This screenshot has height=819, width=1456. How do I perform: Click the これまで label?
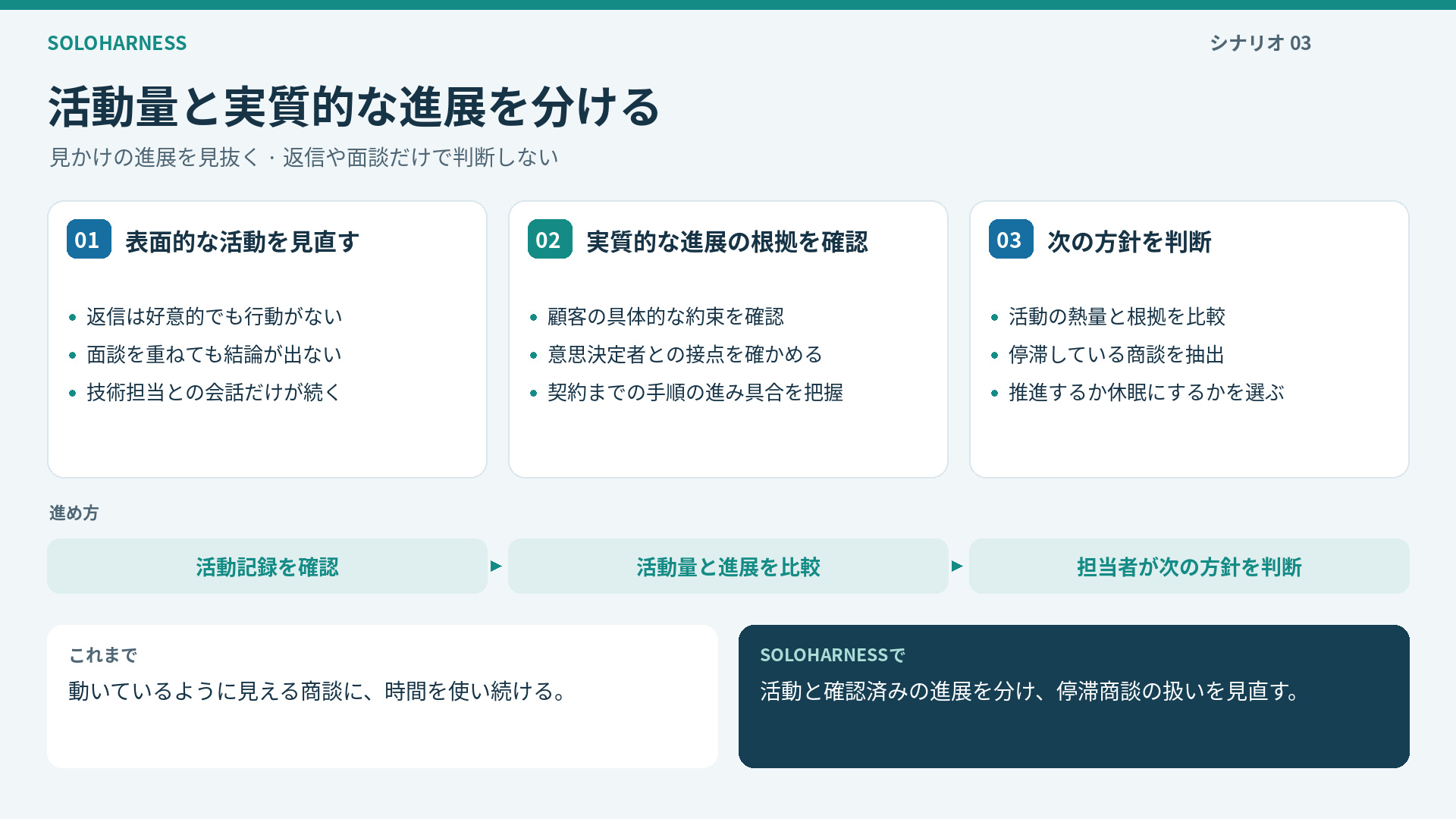coord(103,654)
